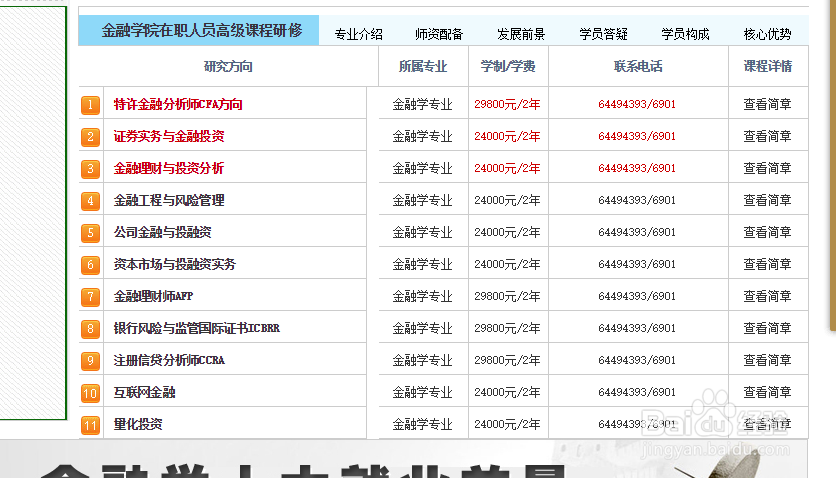This screenshot has width=836, height=478.
Task: Click 金融学专业 in the 资本市场与投融资实务 row
Action: tap(422, 264)
